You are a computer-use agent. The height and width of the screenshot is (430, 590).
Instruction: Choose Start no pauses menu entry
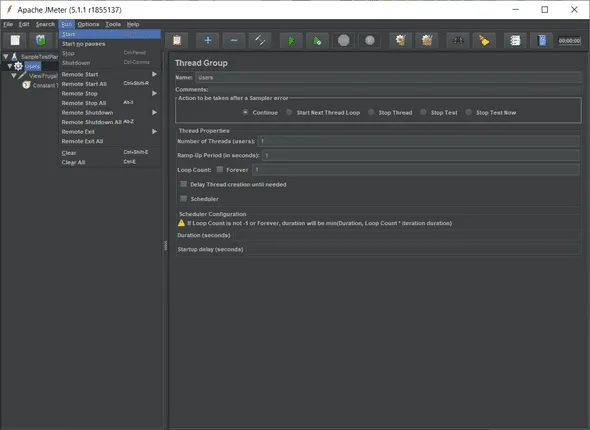click(x=110, y=44)
